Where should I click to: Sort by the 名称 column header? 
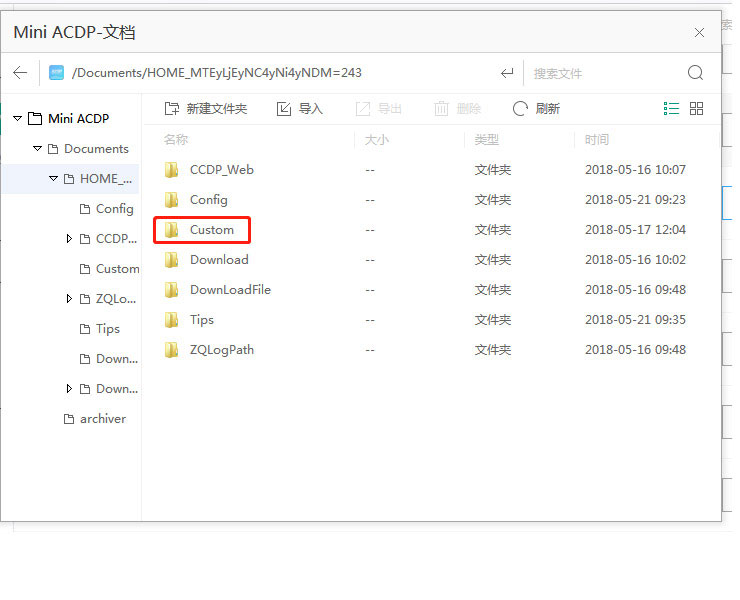176,140
